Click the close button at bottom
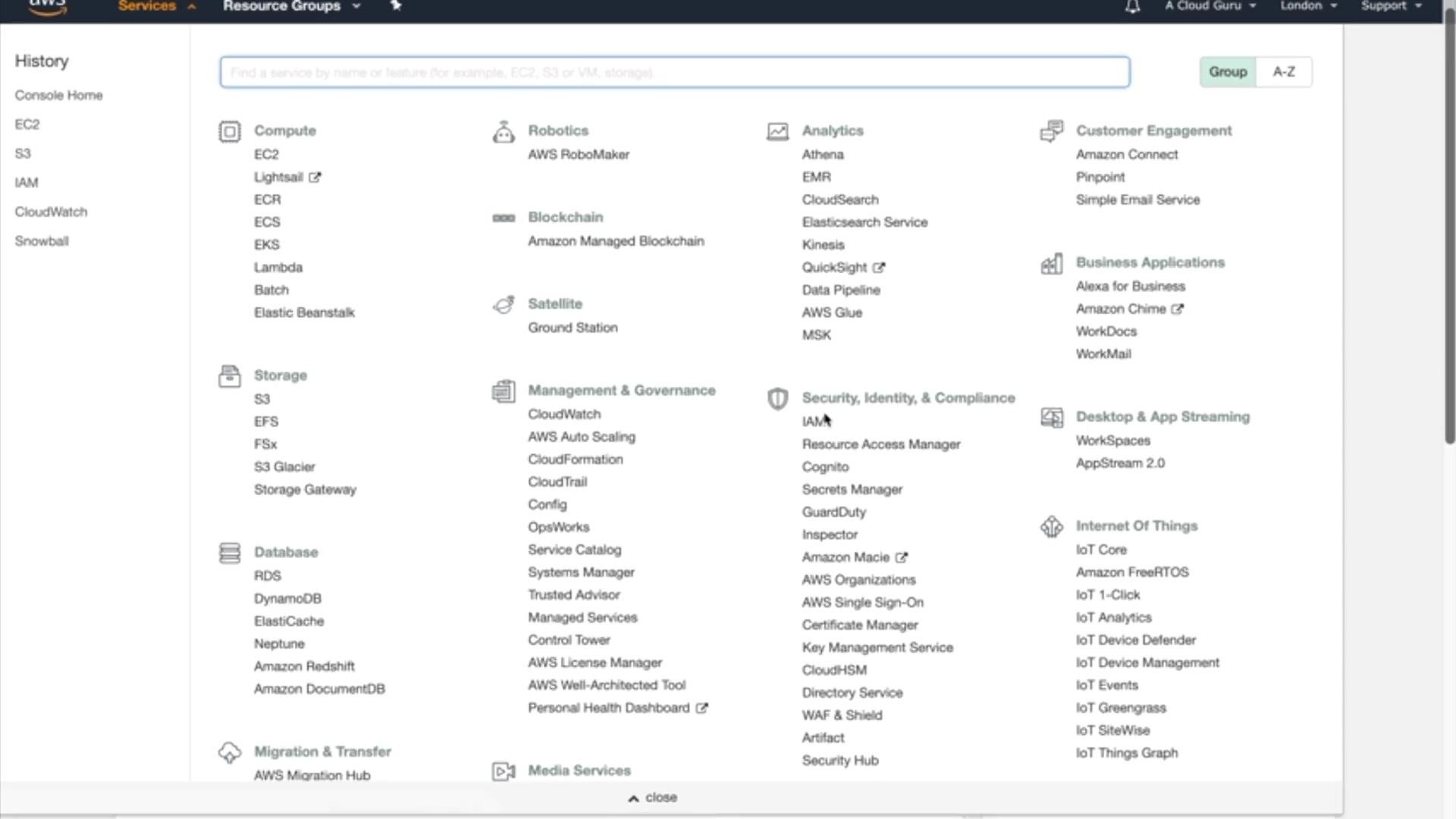The image size is (1456, 819). 652,798
